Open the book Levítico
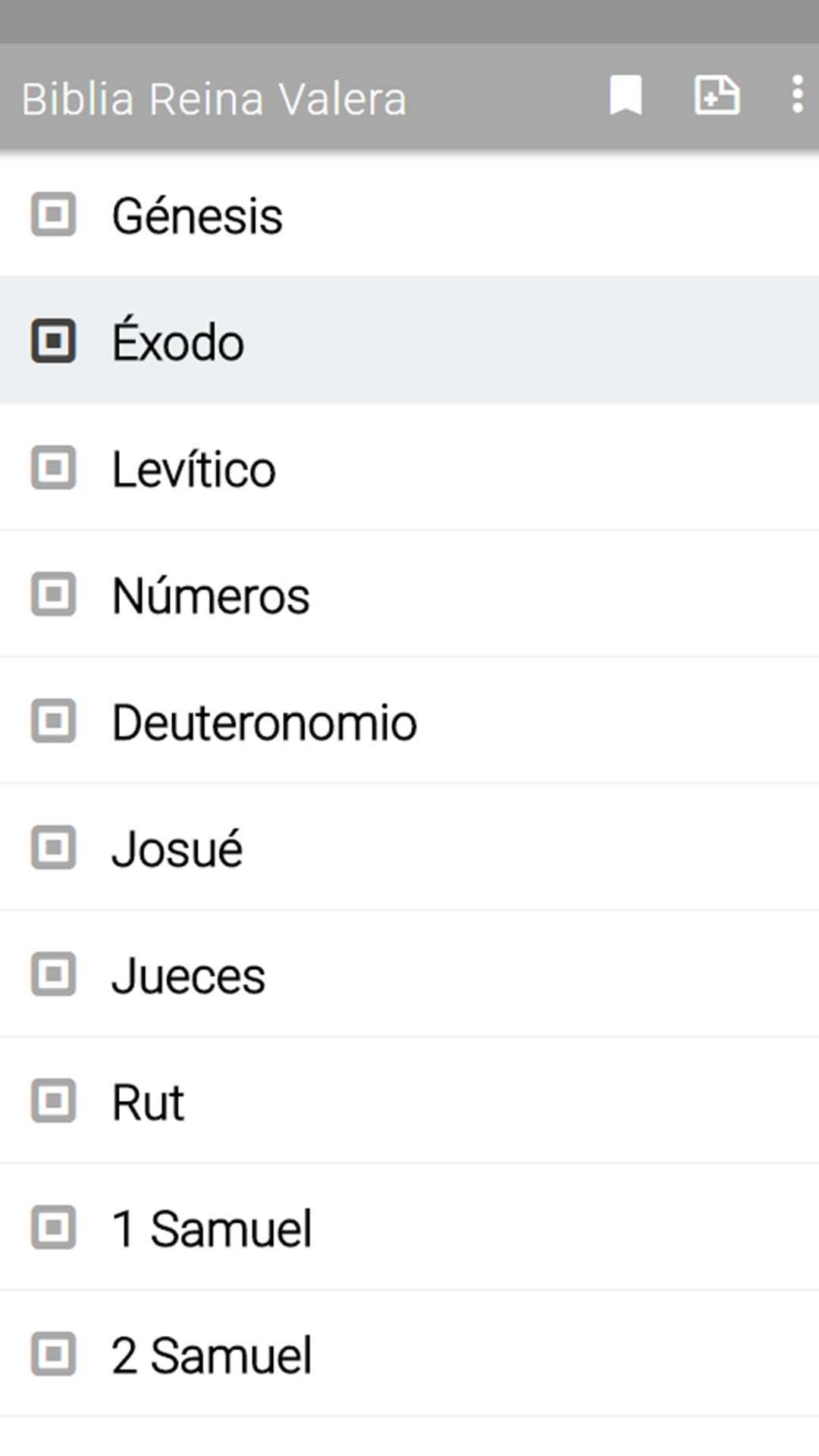 pyautogui.click(x=409, y=467)
